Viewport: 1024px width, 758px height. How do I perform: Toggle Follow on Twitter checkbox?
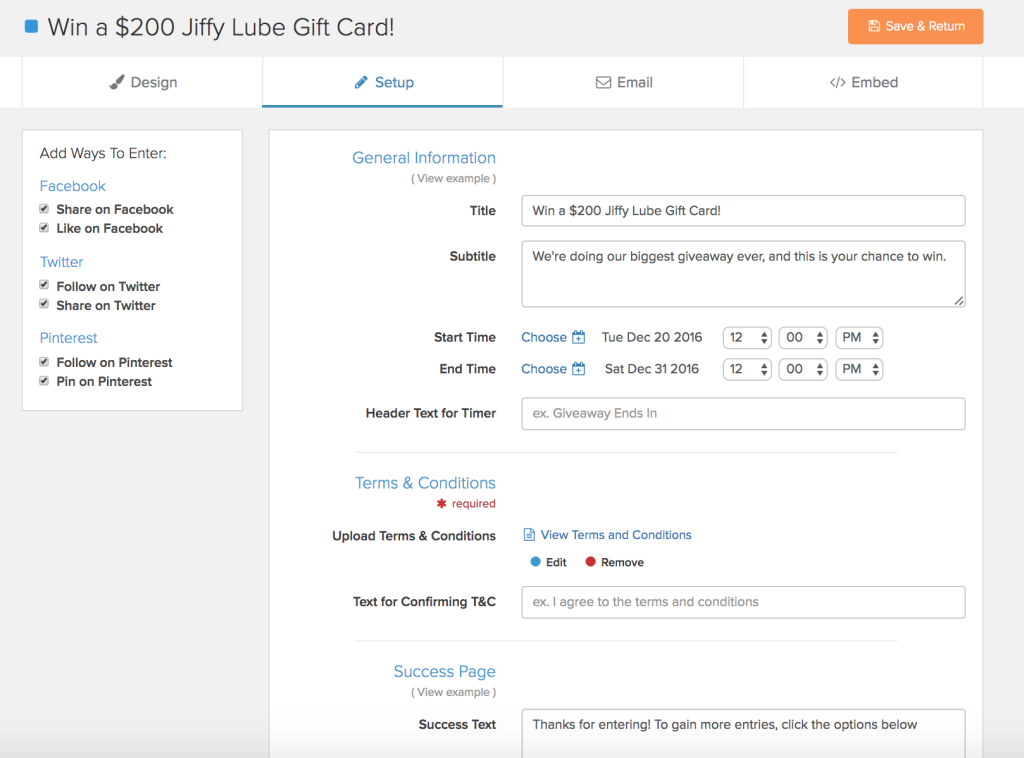(44, 285)
